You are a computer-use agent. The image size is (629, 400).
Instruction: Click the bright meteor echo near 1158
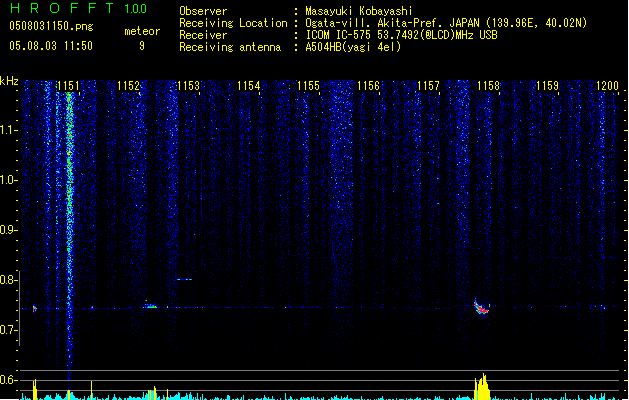481,307
